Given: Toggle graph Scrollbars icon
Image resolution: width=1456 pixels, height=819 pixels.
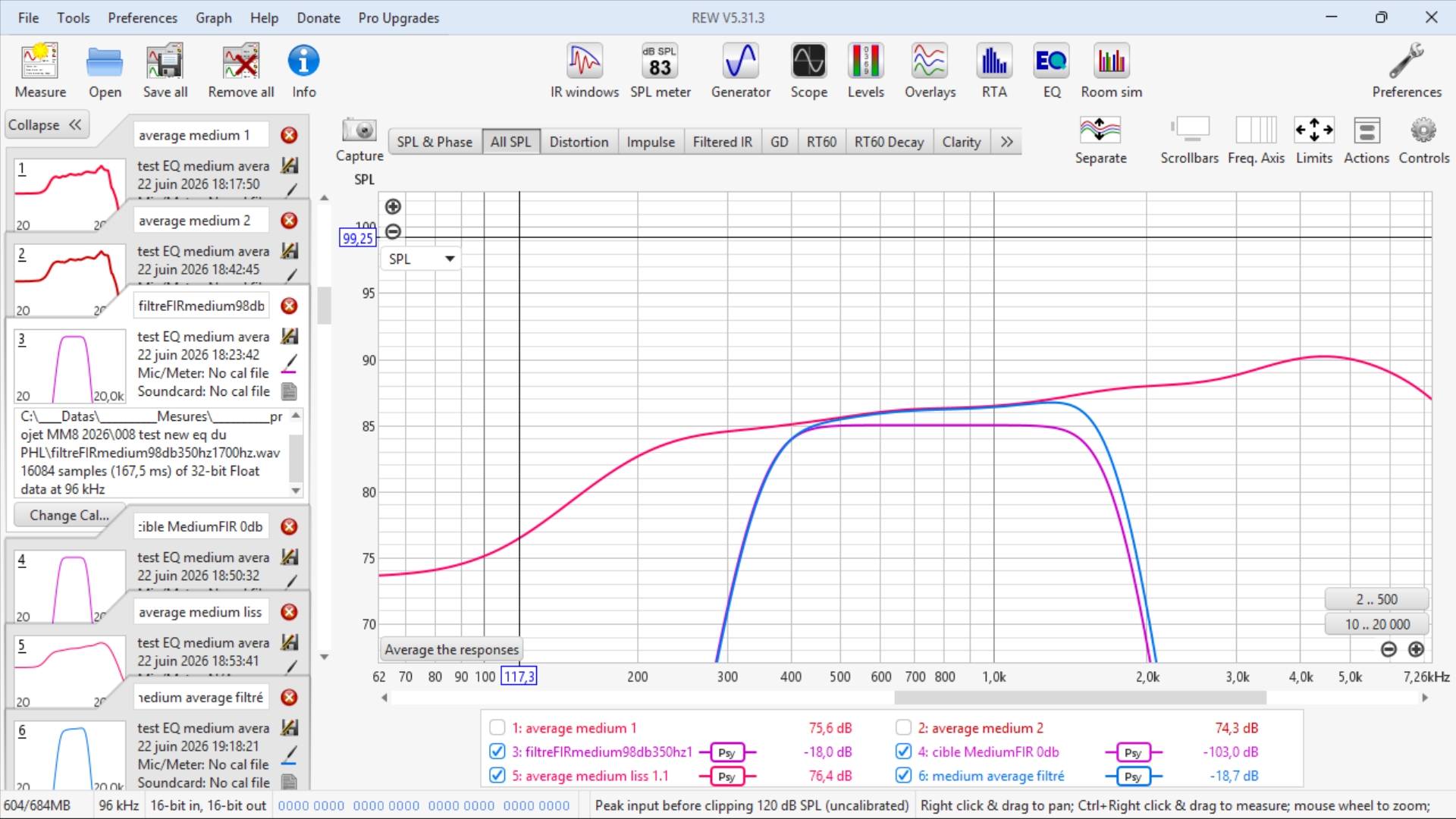Looking at the screenshot, I should click(1189, 140).
